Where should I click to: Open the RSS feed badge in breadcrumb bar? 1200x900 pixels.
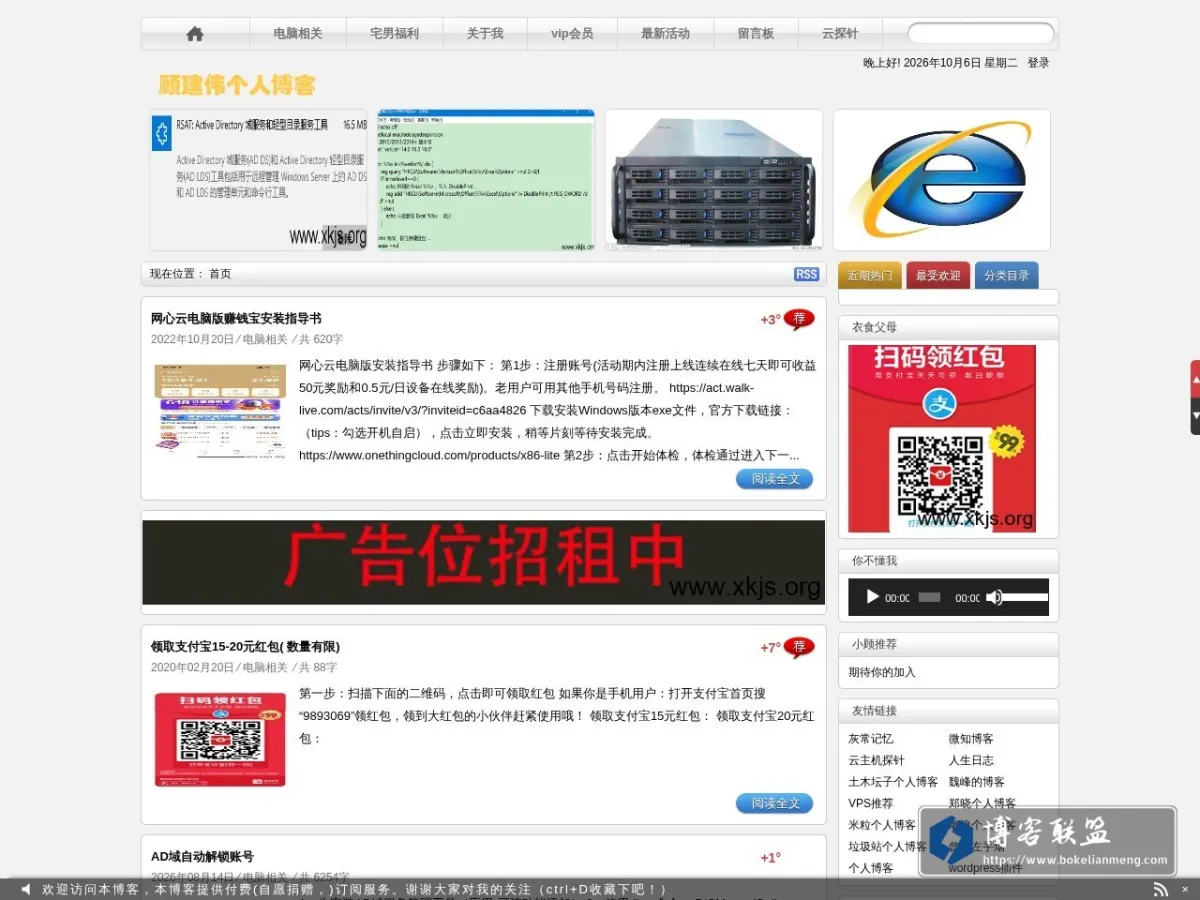point(806,274)
